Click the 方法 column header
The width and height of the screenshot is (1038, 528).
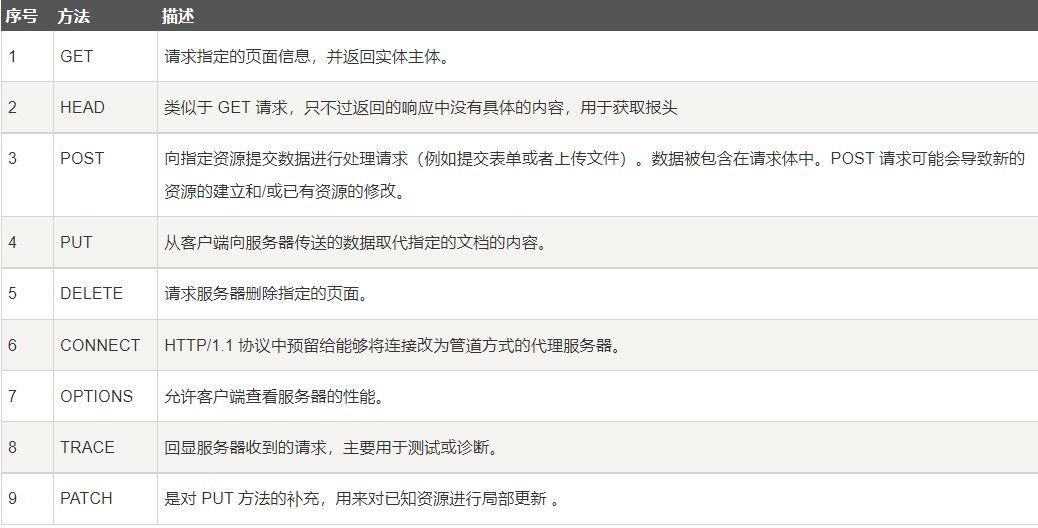pos(105,16)
